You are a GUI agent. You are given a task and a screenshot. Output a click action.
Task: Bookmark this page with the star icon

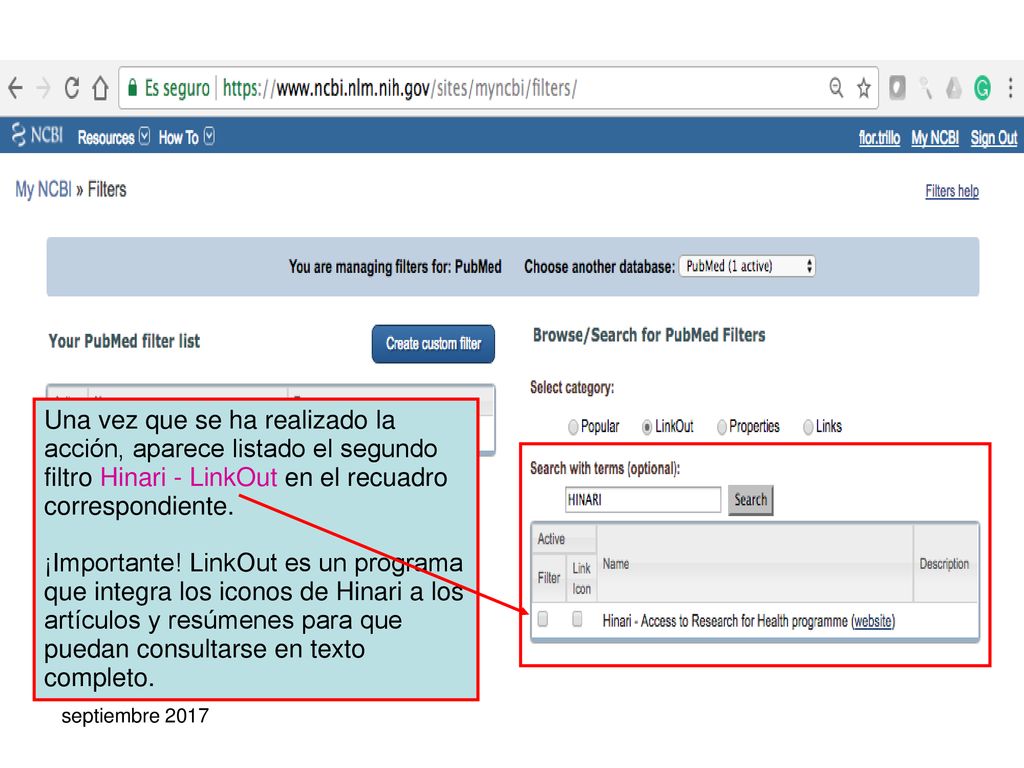[x=863, y=88]
